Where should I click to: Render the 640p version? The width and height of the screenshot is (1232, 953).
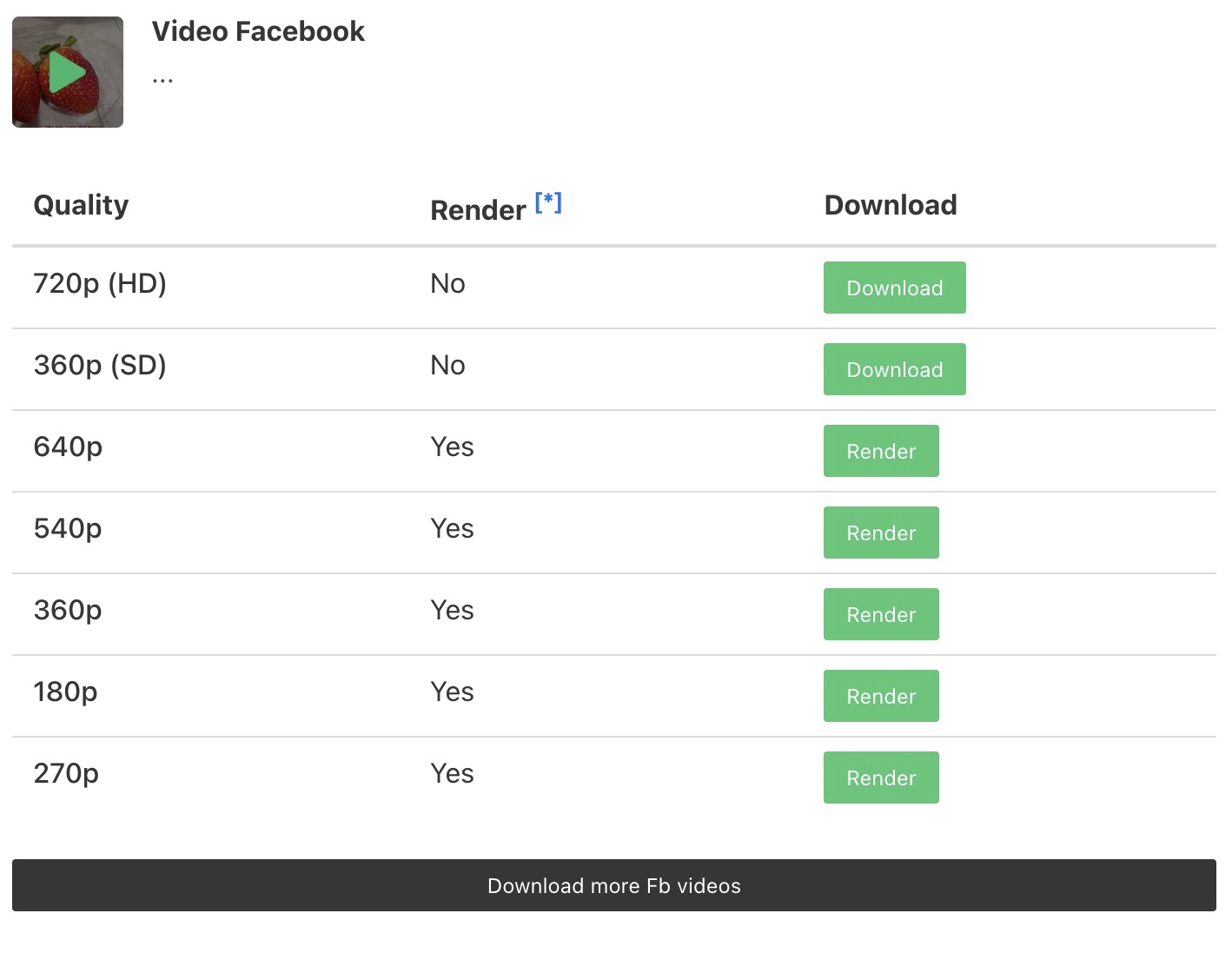coord(881,451)
